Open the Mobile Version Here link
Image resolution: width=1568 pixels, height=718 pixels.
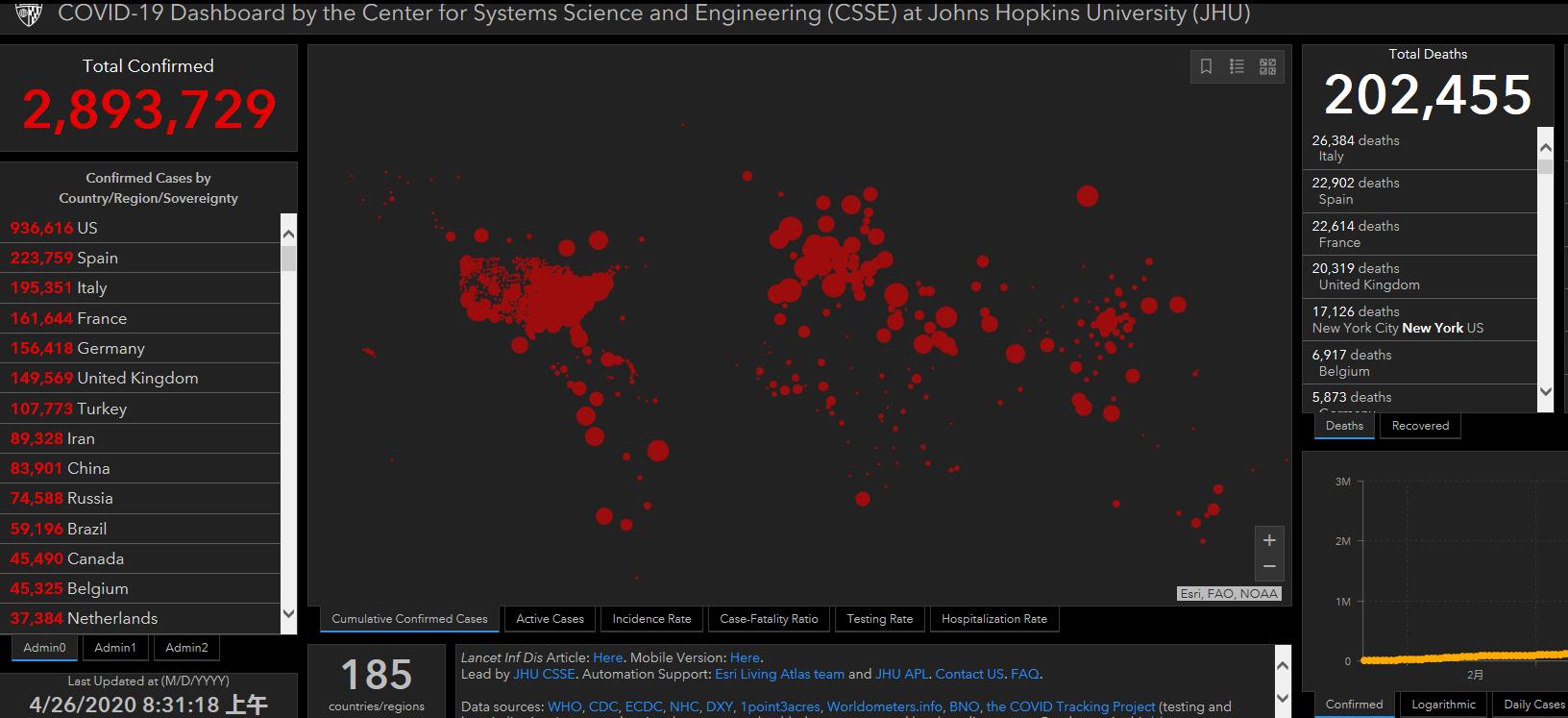coord(745,657)
